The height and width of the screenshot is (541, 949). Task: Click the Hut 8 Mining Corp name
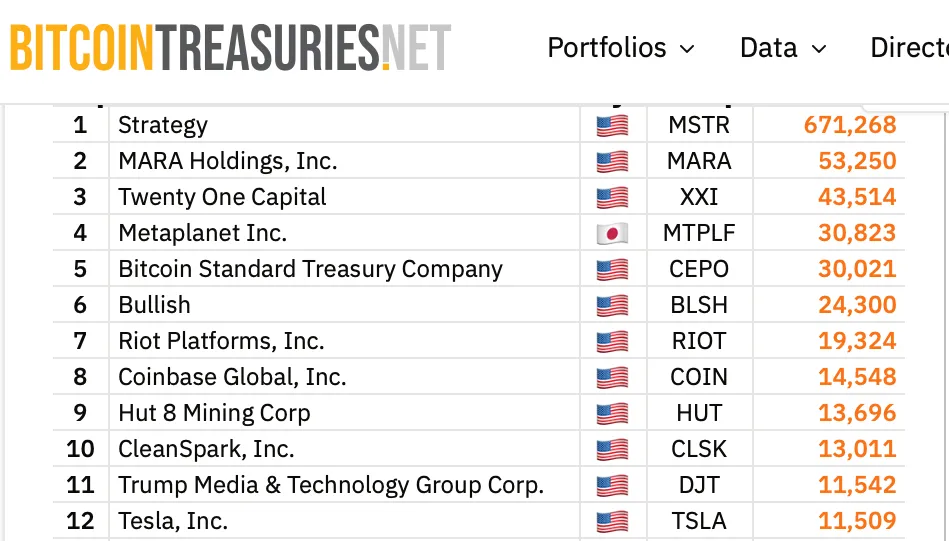tap(214, 414)
